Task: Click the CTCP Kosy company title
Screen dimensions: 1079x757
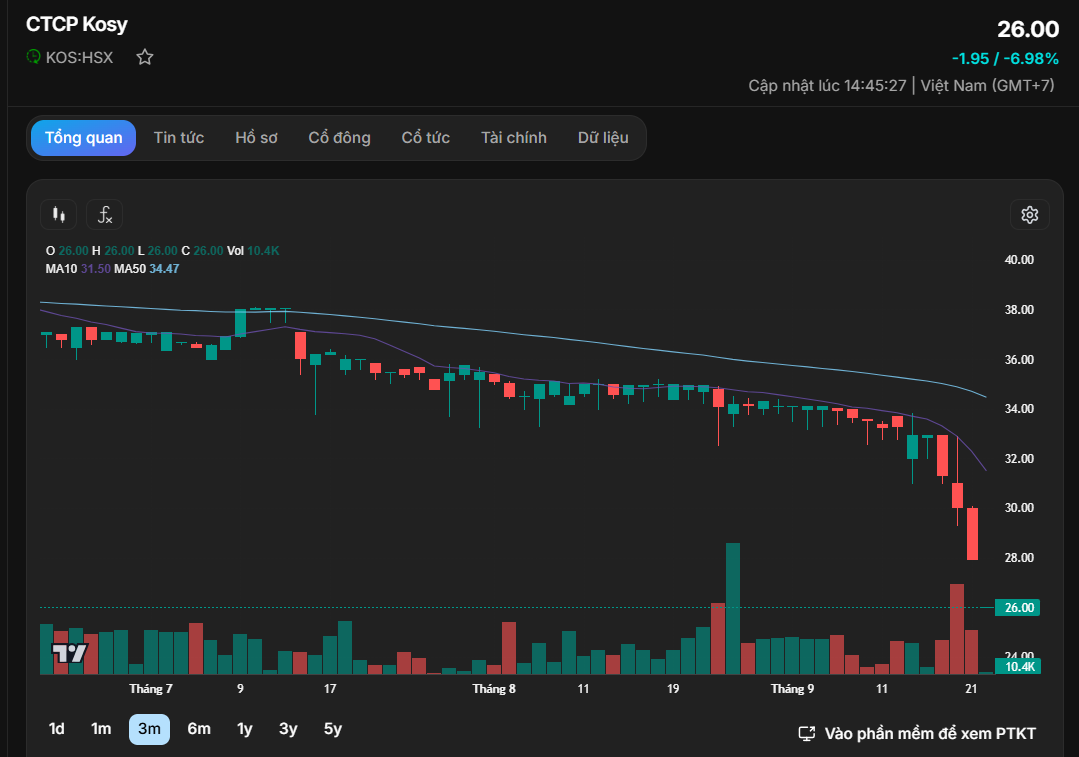Action: [x=77, y=24]
